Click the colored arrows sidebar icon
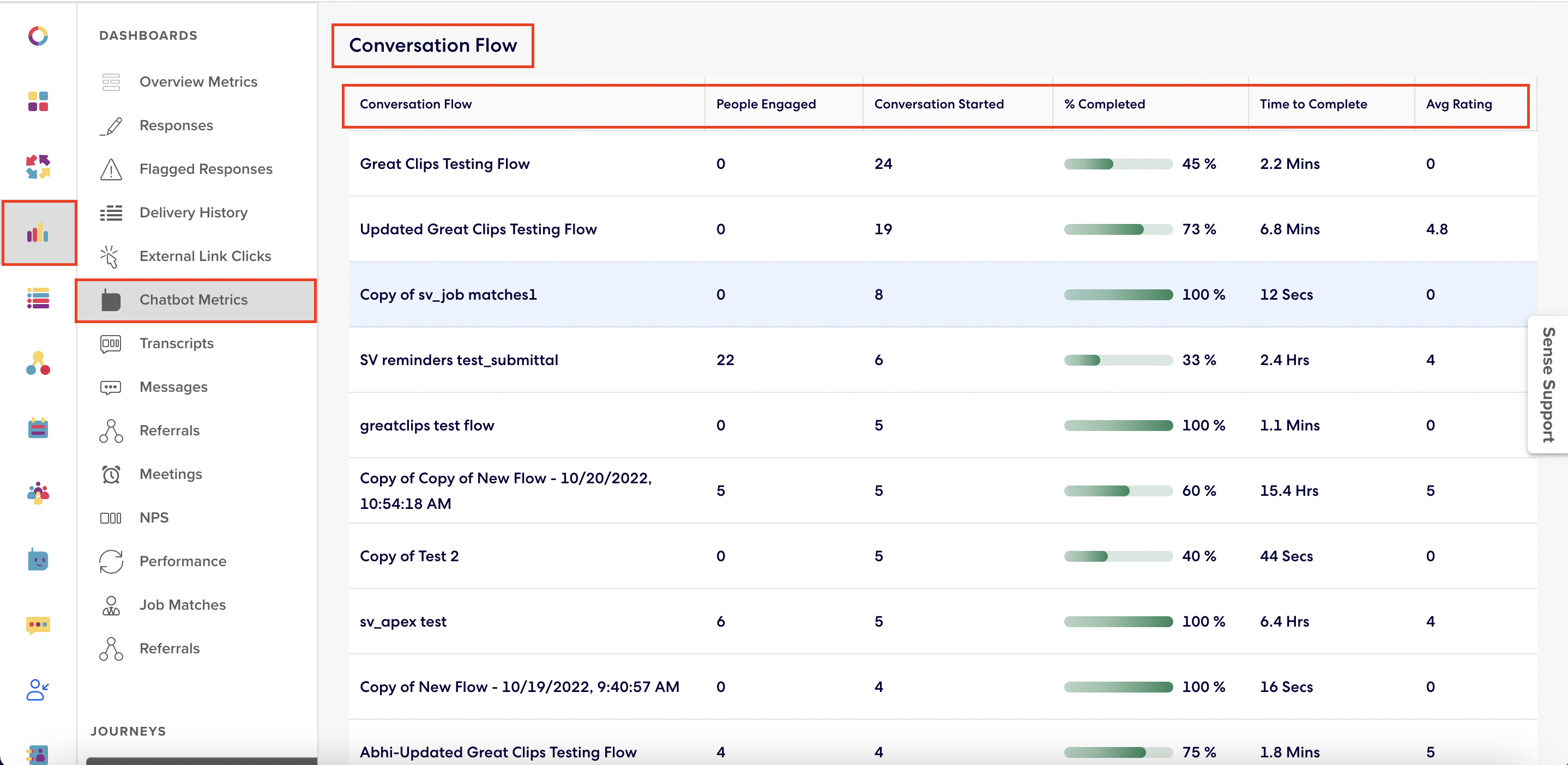The image size is (1568, 765). 38,167
